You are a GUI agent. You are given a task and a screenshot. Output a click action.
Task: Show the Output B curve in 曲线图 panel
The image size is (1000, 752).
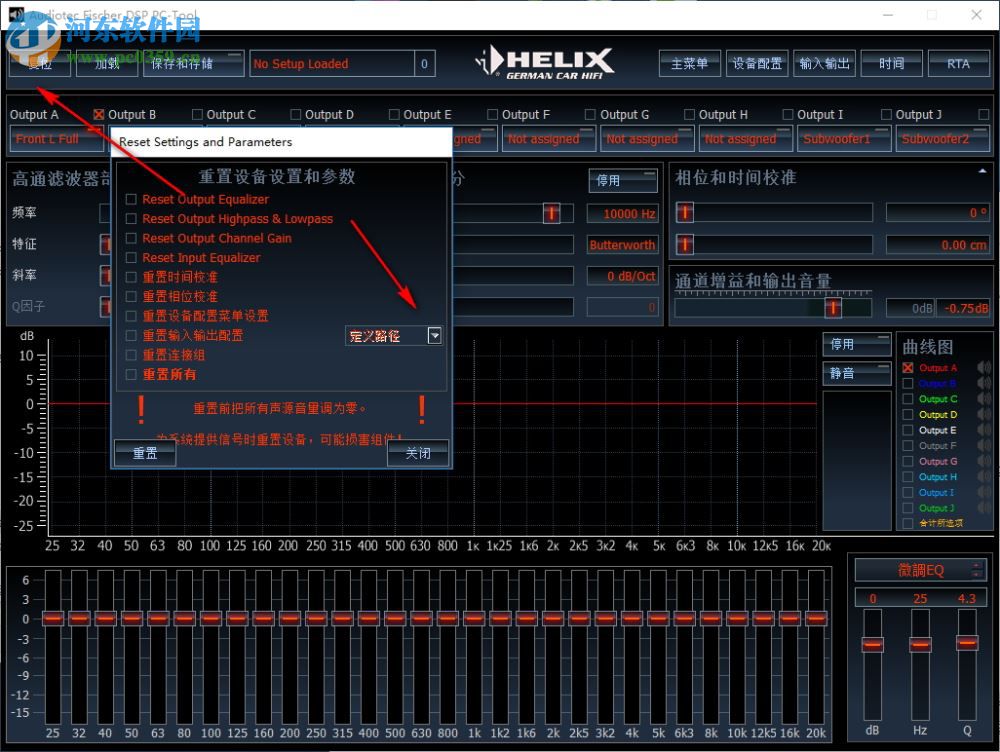pos(907,383)
